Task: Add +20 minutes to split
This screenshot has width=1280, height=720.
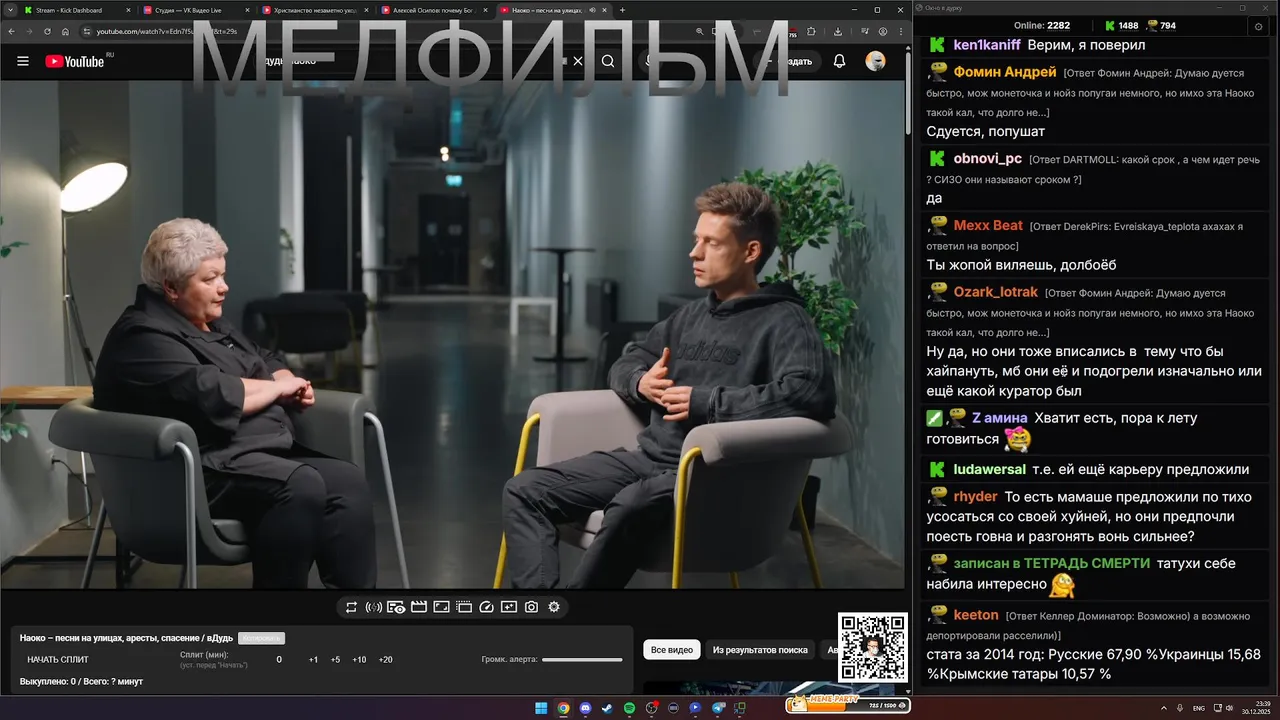Action: (x=385, y=659)
